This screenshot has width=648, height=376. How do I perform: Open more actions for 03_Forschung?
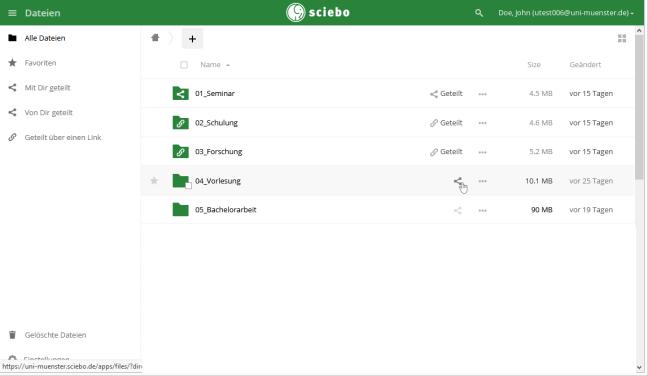tap(482, 152)
